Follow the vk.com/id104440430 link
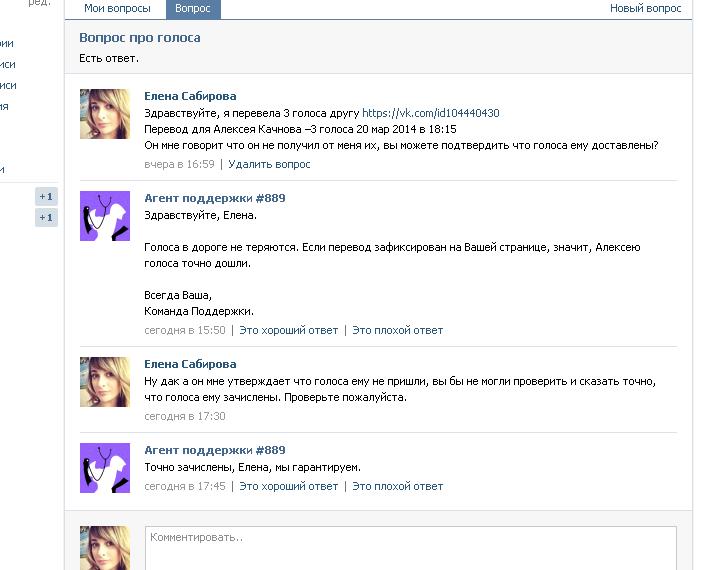 tap(430, 113)
